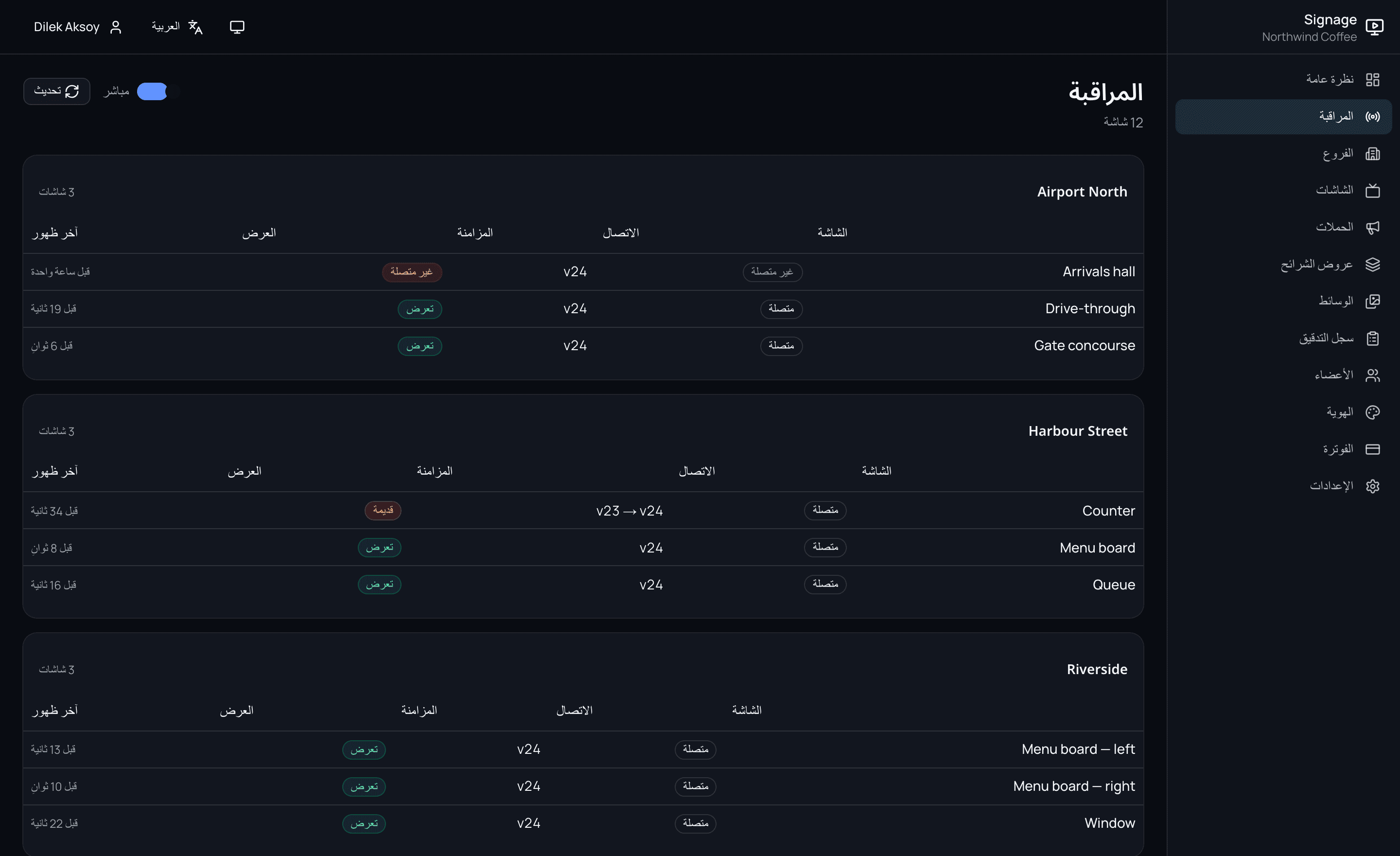Open the Playlists layers icon

pyautogui.click(x=1372, y=264)
